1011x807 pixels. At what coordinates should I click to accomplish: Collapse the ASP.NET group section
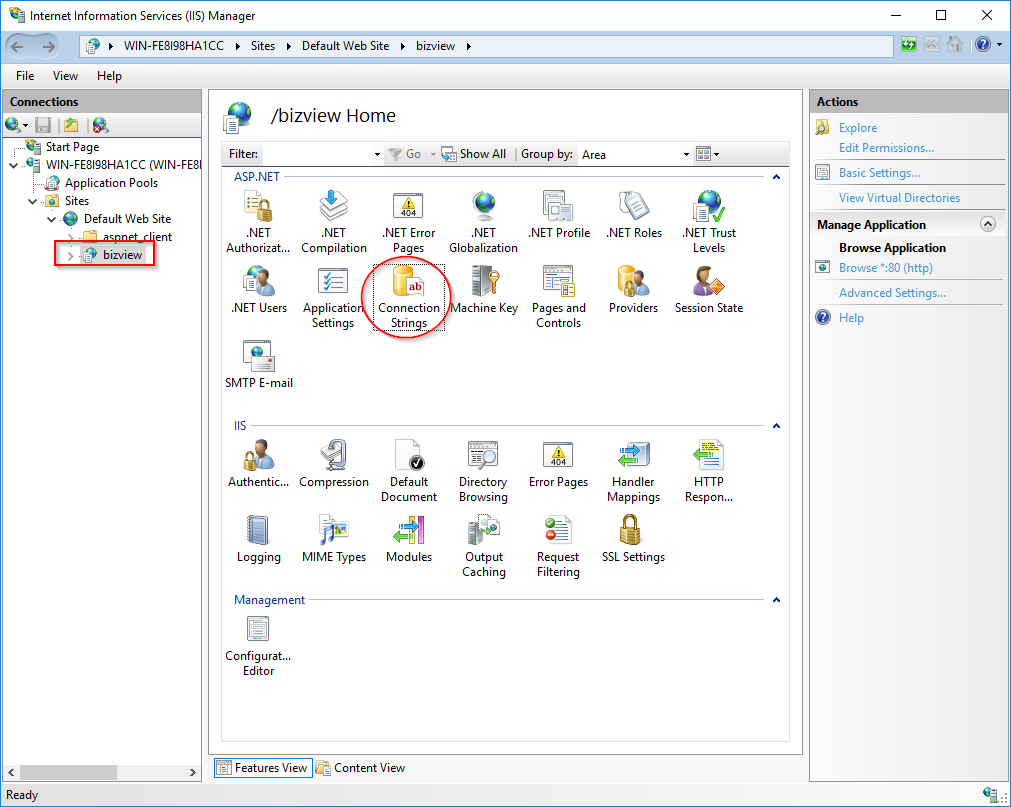click(x=776, y=177)
